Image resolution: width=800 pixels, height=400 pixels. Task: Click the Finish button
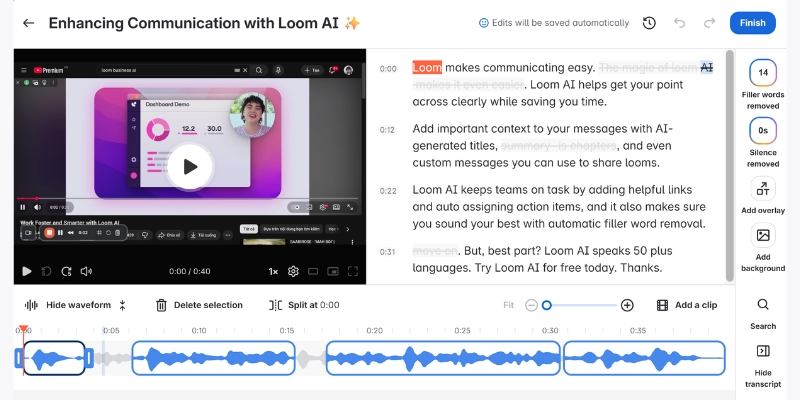(752, 23)
